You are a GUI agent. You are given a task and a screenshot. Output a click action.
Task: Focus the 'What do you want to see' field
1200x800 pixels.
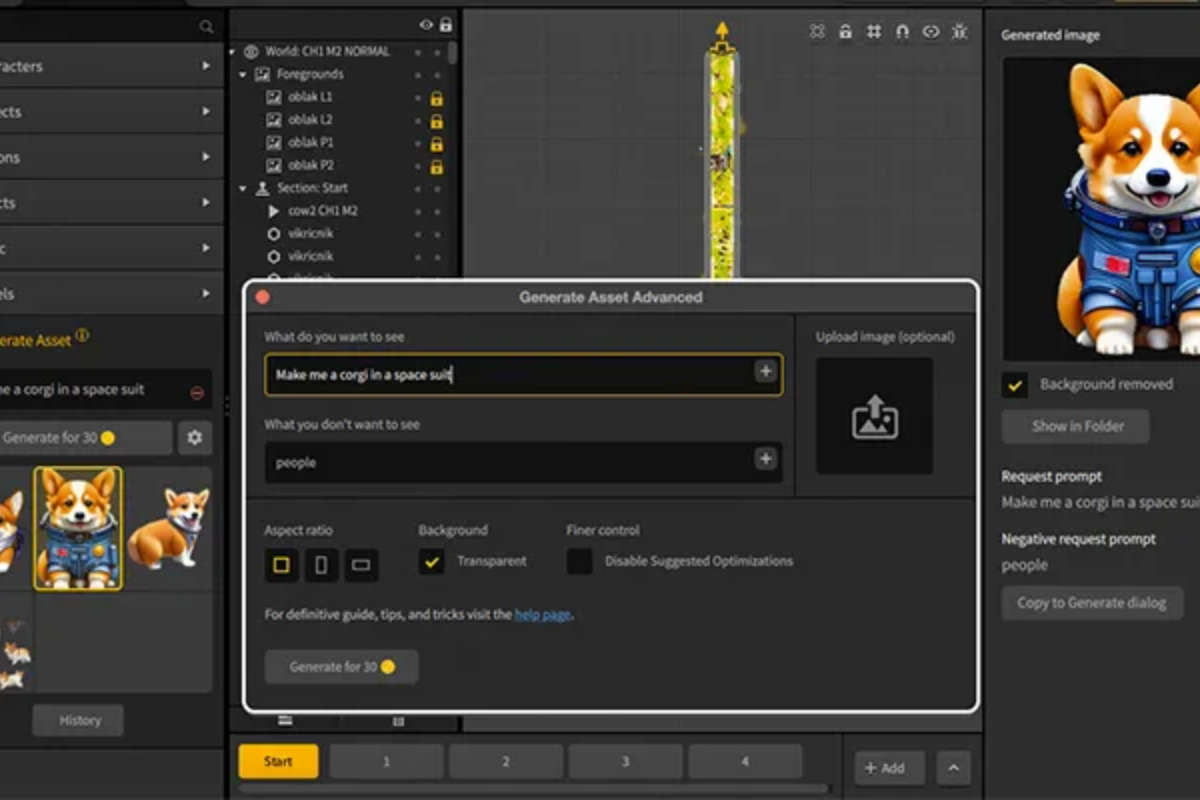click(524, 374)
